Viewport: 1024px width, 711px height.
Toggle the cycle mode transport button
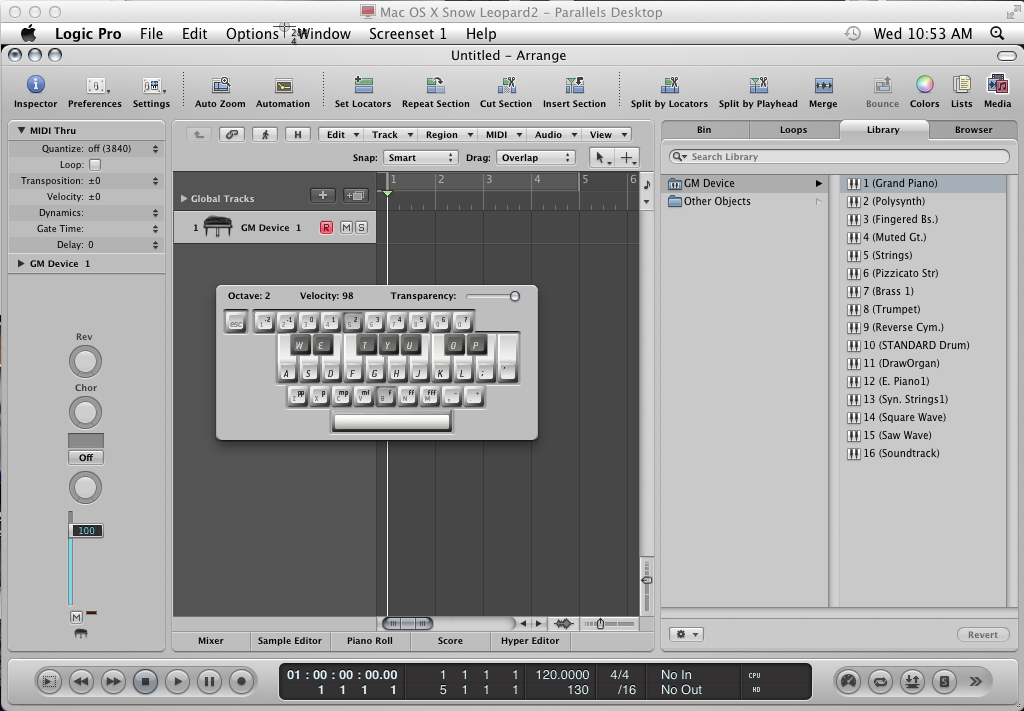point(880,682)
